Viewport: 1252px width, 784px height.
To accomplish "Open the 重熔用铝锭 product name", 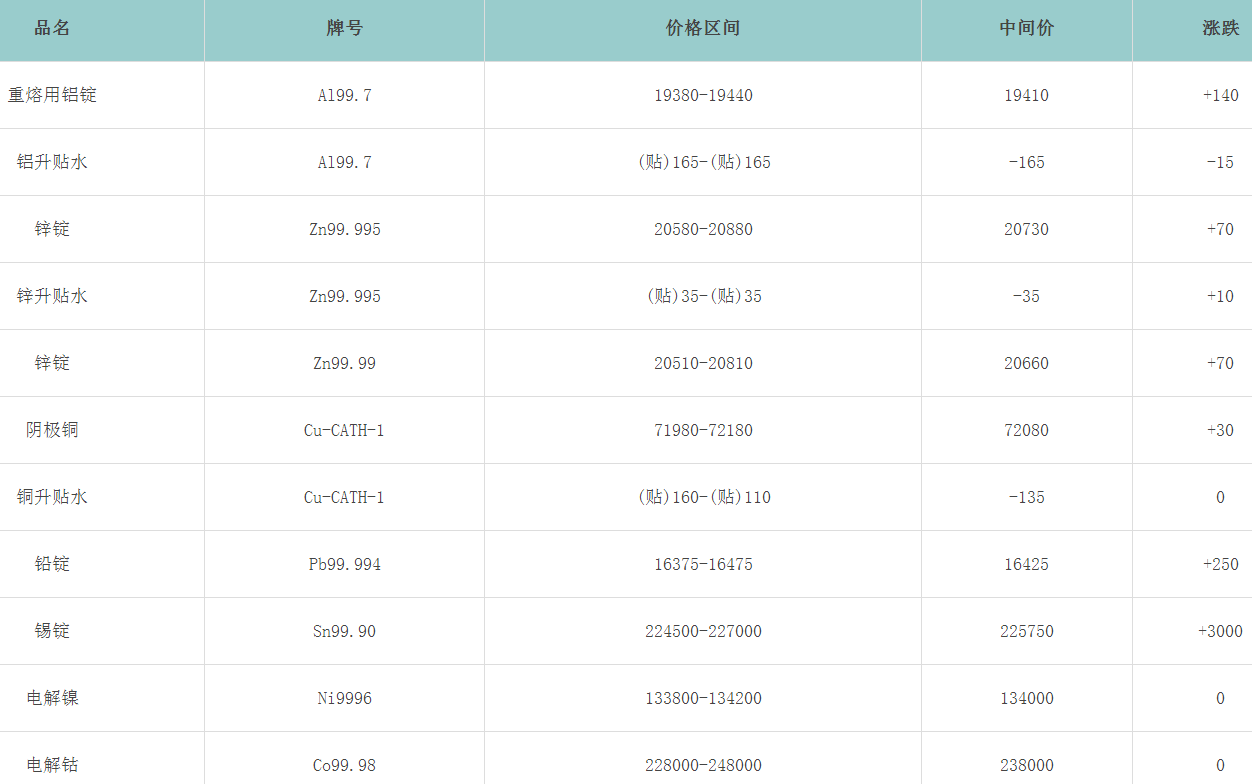I will pyautogui.click(x=52, y=95).
